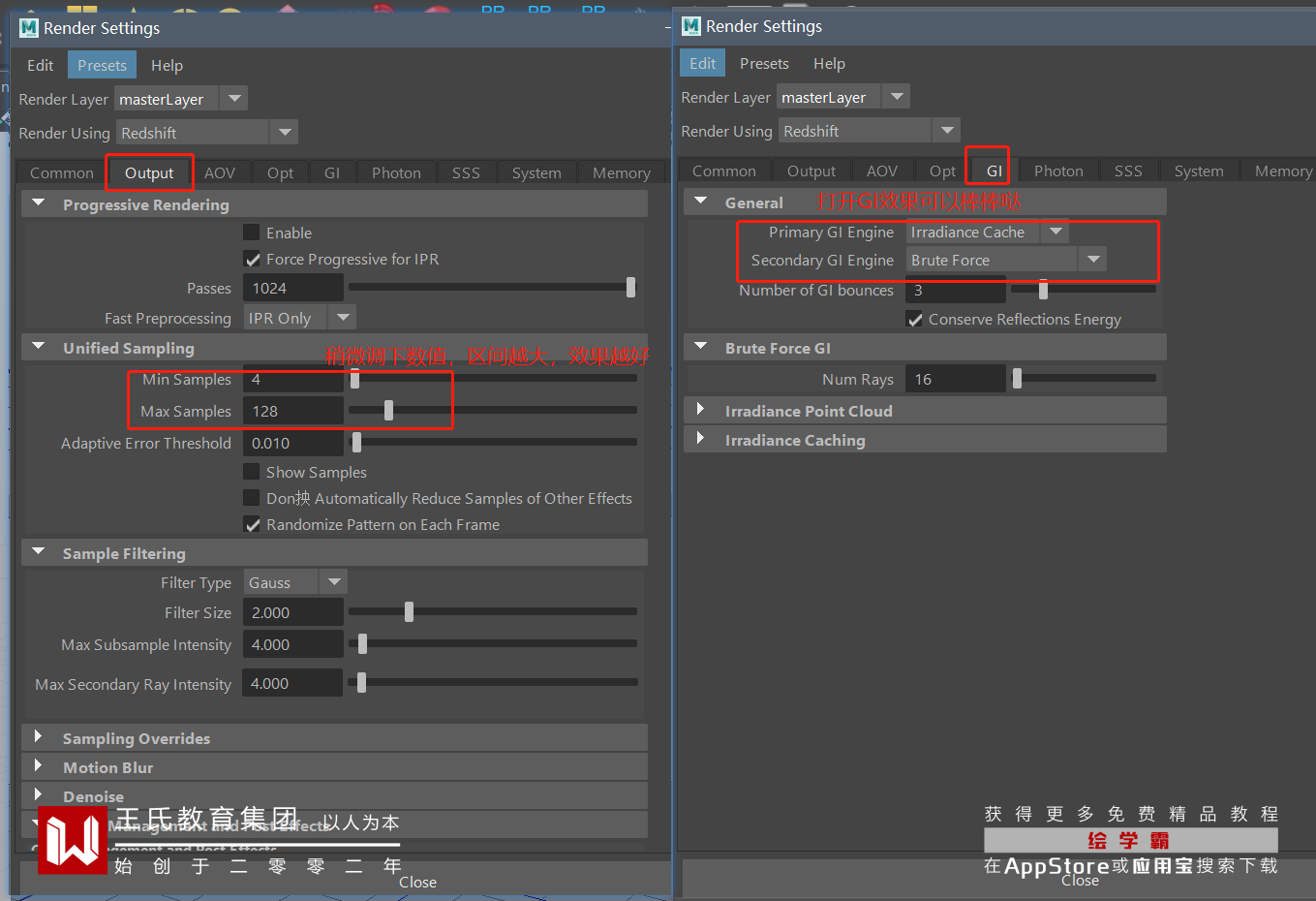Select the Output tab in left window
The height and width of the screenshot is (901, 1316).
click(149, 172)
